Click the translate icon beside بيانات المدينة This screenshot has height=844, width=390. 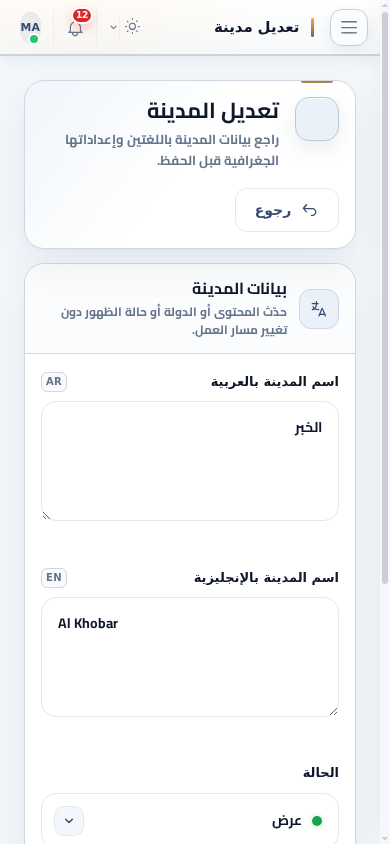pyautogui.click(x=319, y=309)
